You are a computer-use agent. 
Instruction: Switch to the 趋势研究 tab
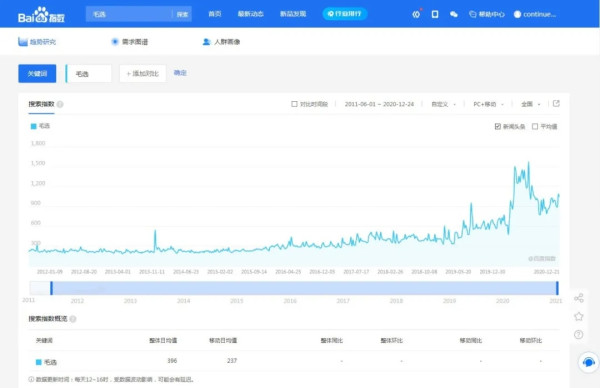click(x=37, y=42)
